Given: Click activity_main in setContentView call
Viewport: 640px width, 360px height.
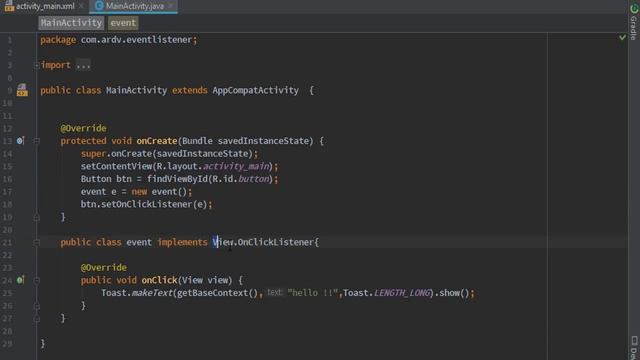Looking at the screenshot, I should click(x=236, y=166).
